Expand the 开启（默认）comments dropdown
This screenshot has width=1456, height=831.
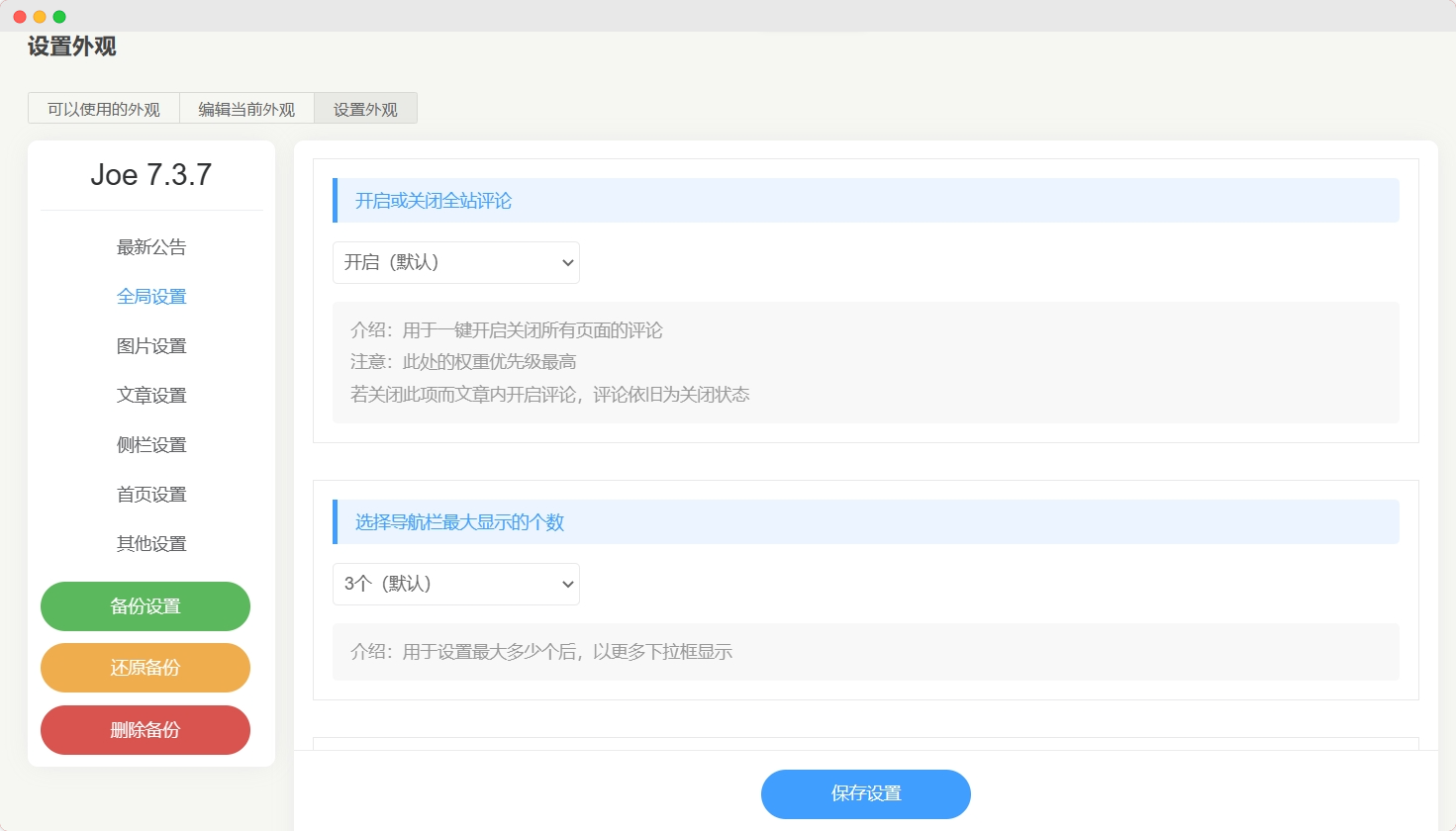456,263
